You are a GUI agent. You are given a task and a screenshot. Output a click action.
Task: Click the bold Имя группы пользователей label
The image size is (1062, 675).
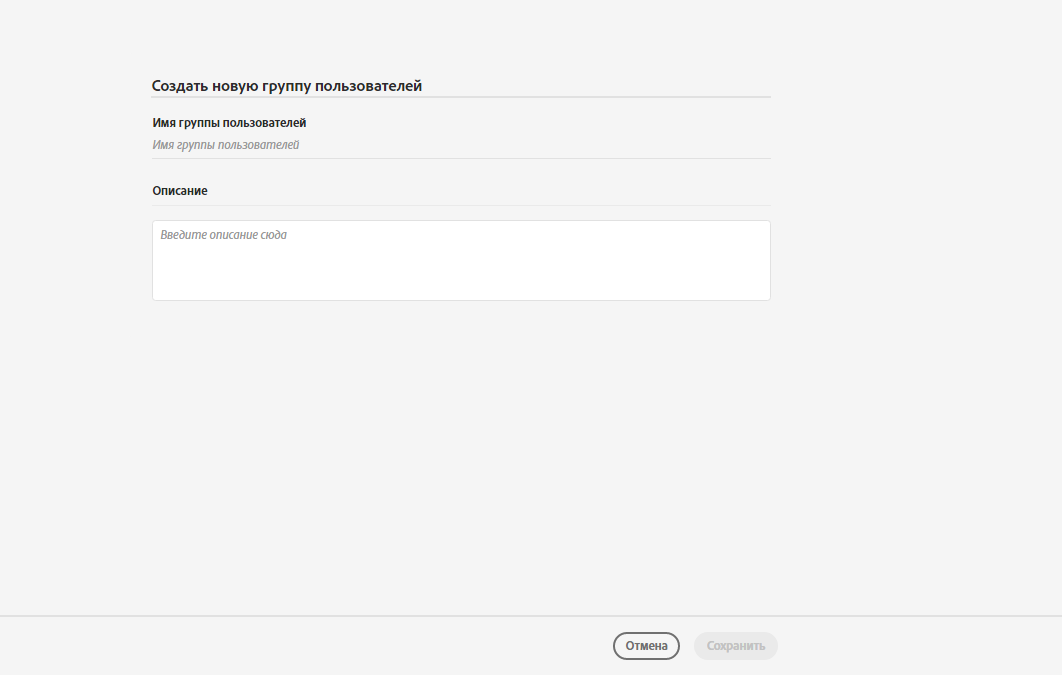(x=229, y=123)
